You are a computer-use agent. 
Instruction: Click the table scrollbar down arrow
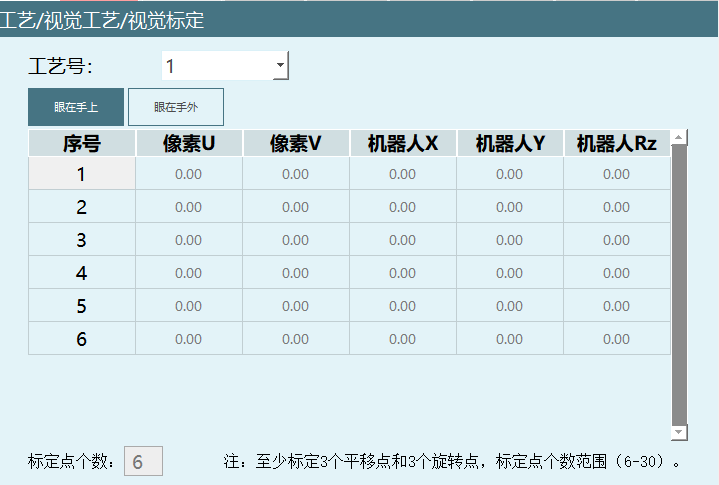tap(679, 432)
